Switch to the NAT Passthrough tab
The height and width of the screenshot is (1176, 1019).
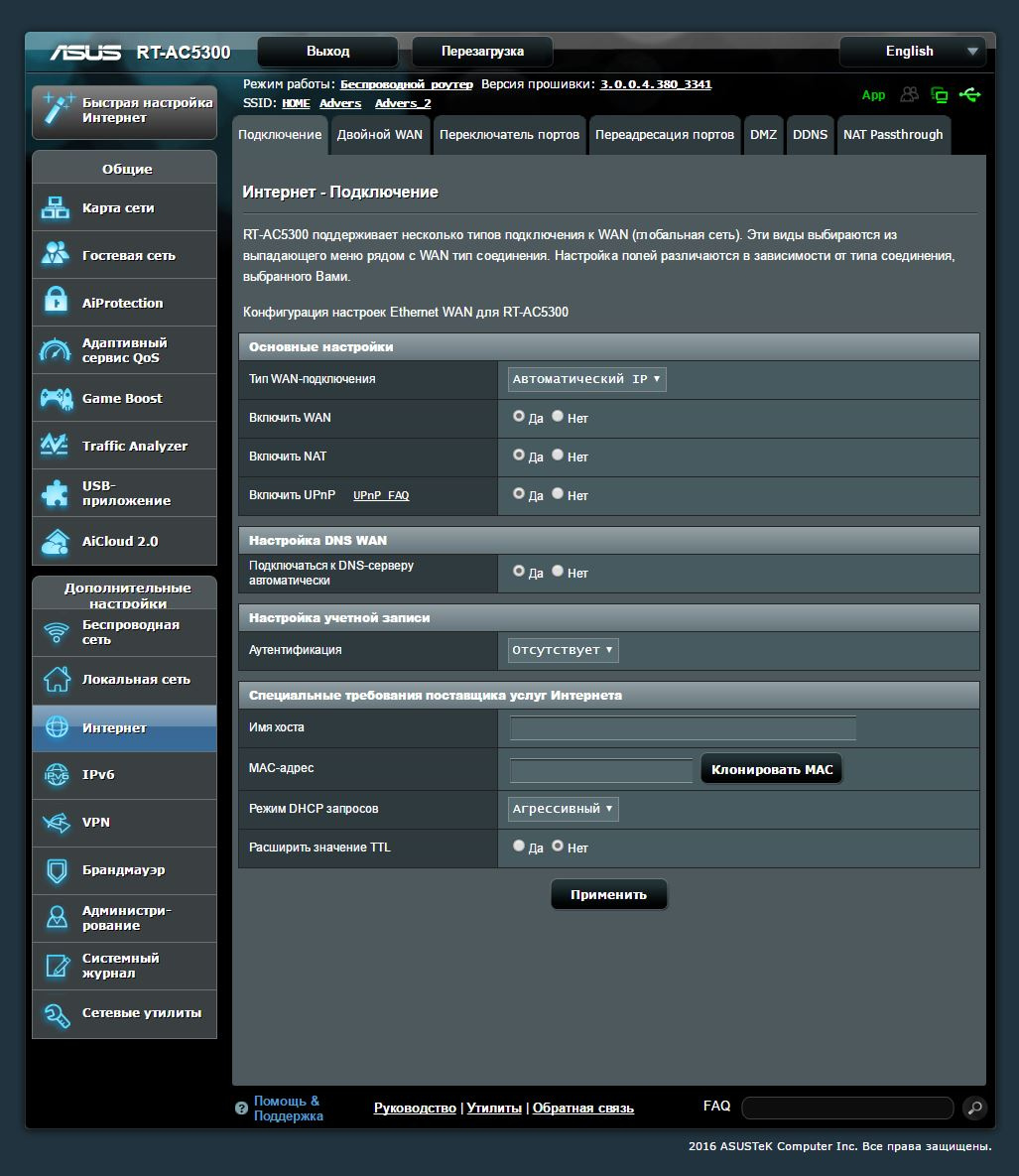893,135
